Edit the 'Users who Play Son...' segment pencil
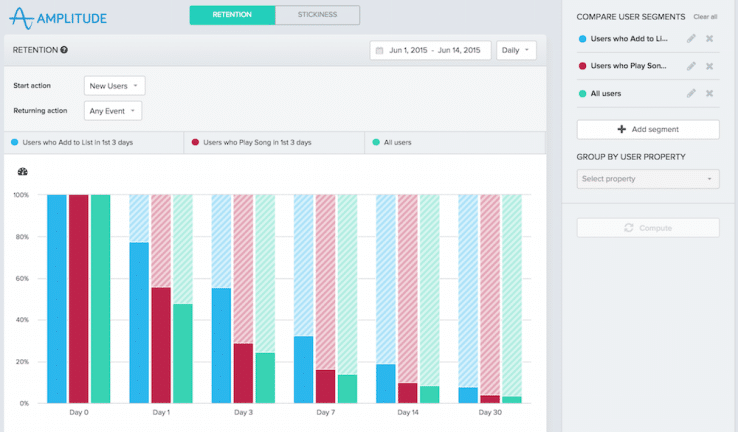The height and width of the screenshot is (432, 738). point(691,66)
